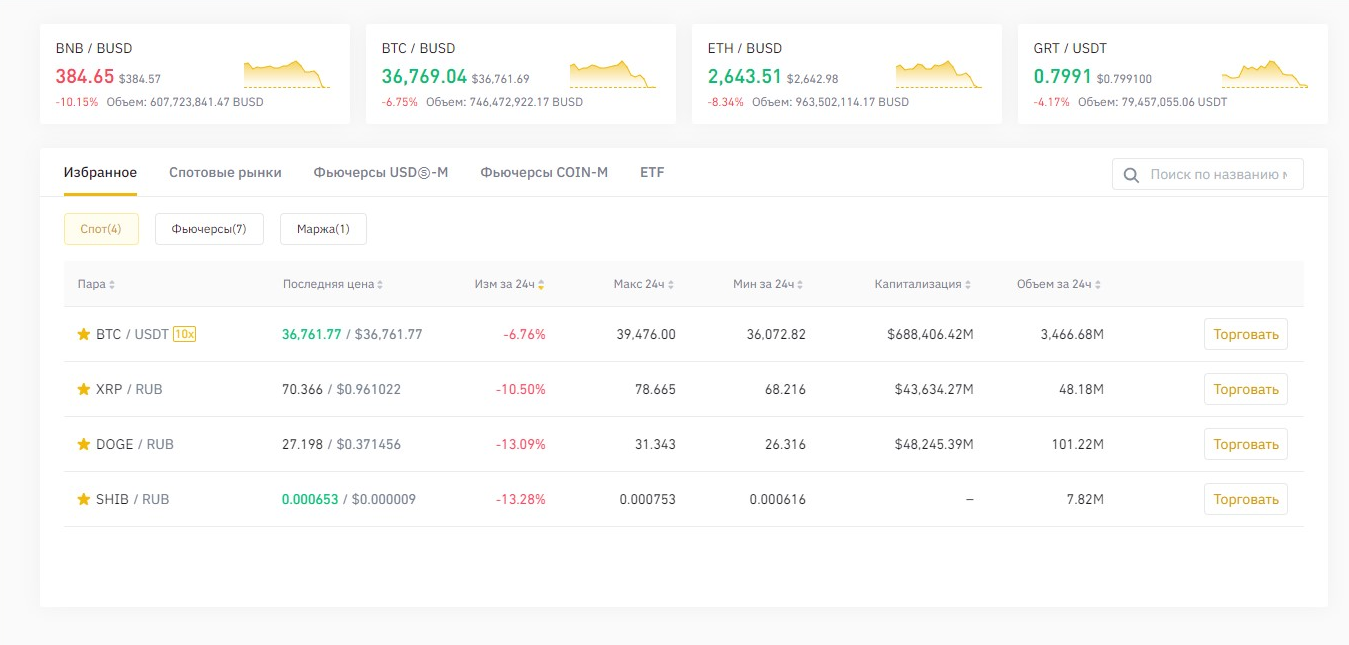Viewport: 1349px width, 645px height.
Task: Sort by Капитализация column
Action: 924,284
